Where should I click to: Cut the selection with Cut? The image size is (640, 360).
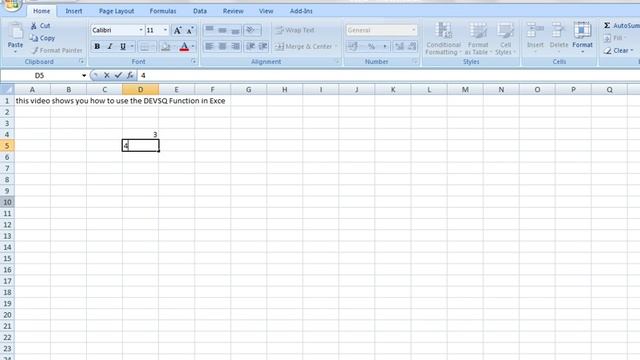pyautogui.click(x=40, y=26)
